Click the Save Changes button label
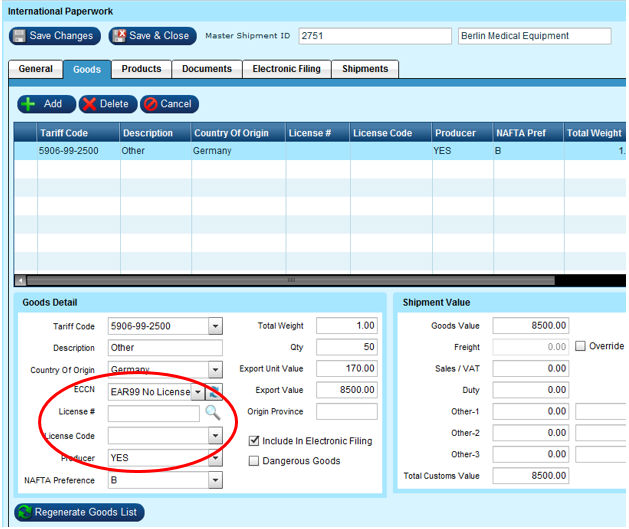This screenshot has height=529, width=629. point(61,36)
